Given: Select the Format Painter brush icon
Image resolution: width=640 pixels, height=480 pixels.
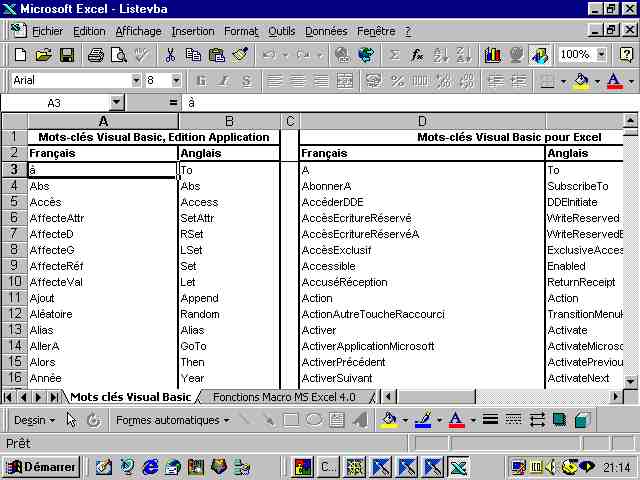Looking at the screenshot, I should [240, 55].
